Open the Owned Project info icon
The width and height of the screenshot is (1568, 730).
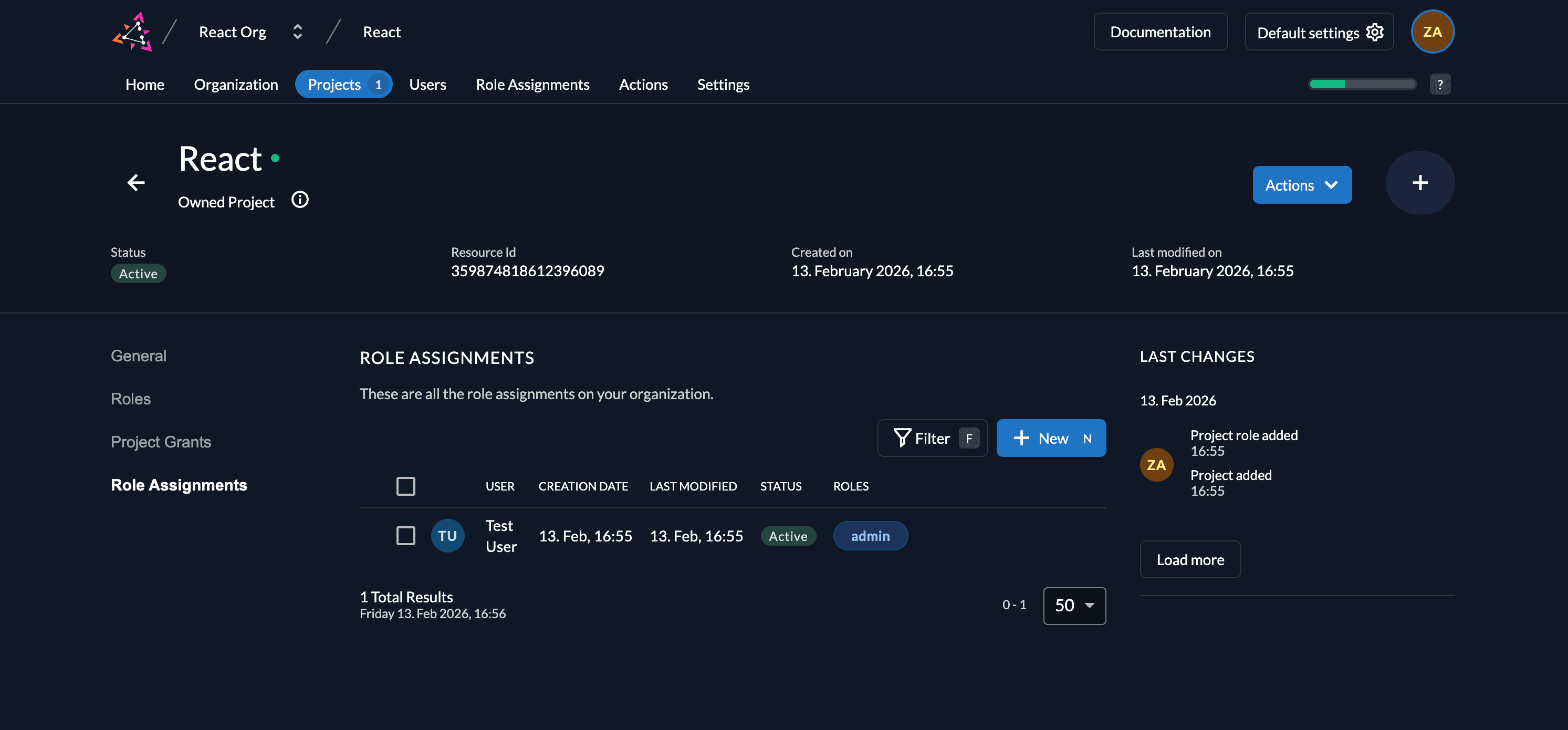[x=299, y=200]
